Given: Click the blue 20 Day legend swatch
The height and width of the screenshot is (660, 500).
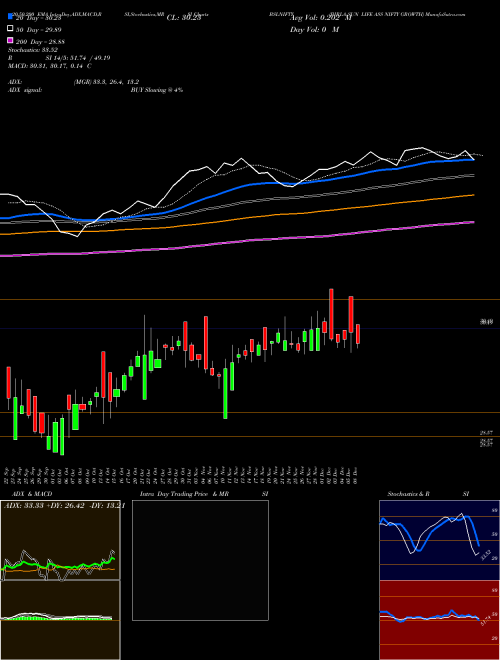Looking at the screenshot, I should [x=10, y=18].
